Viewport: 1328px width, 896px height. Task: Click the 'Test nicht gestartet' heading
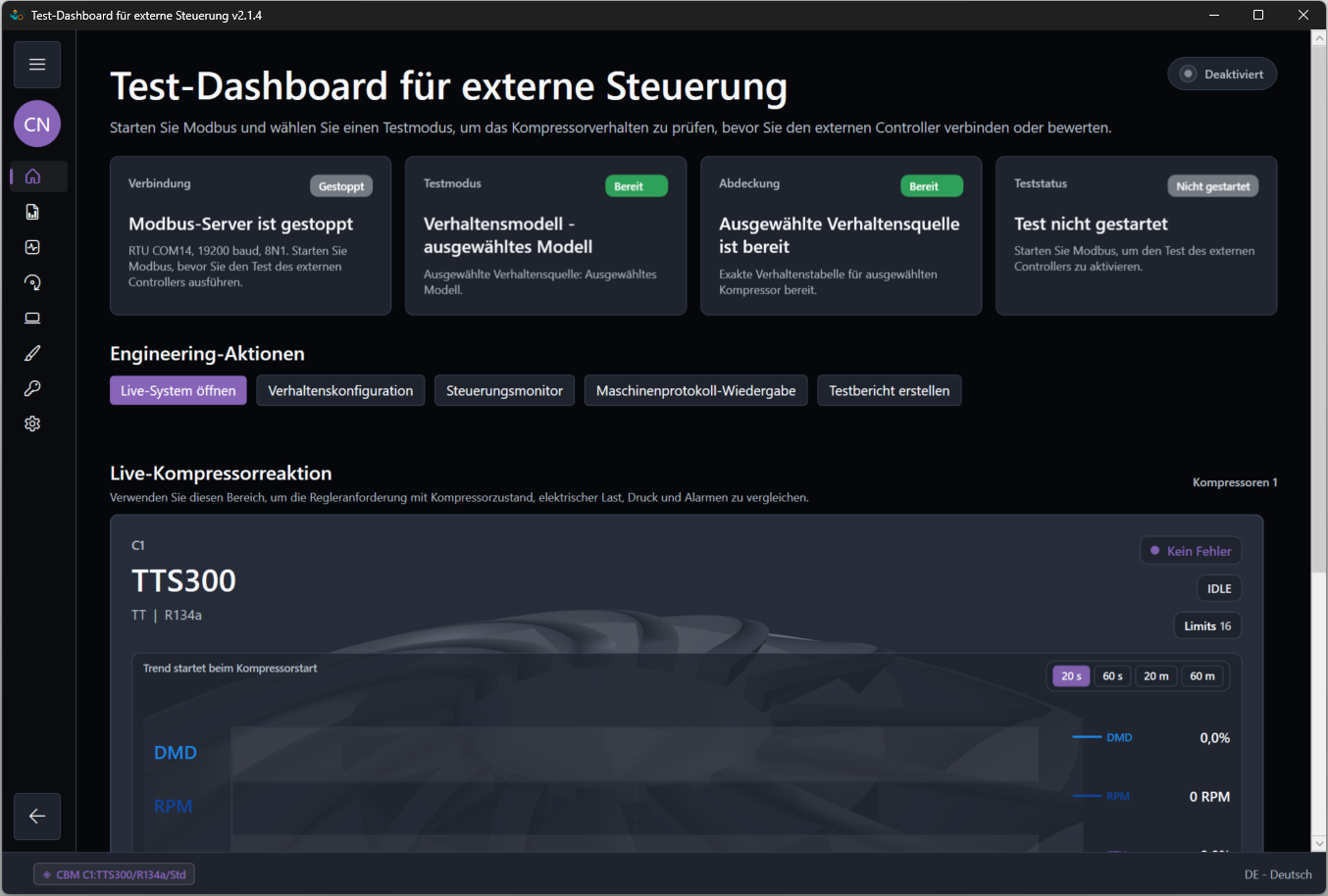click(x=1091, y=224)
